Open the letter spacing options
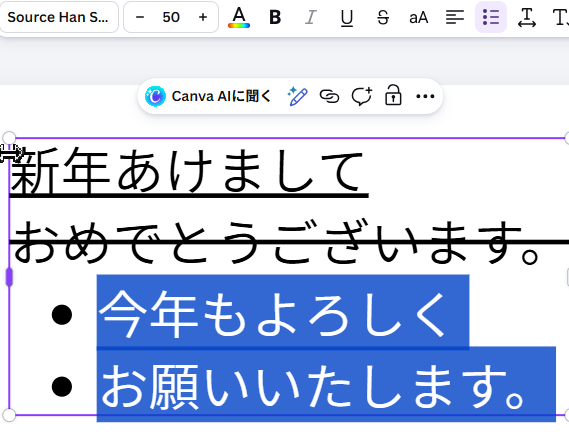 [x=527, y=17]
